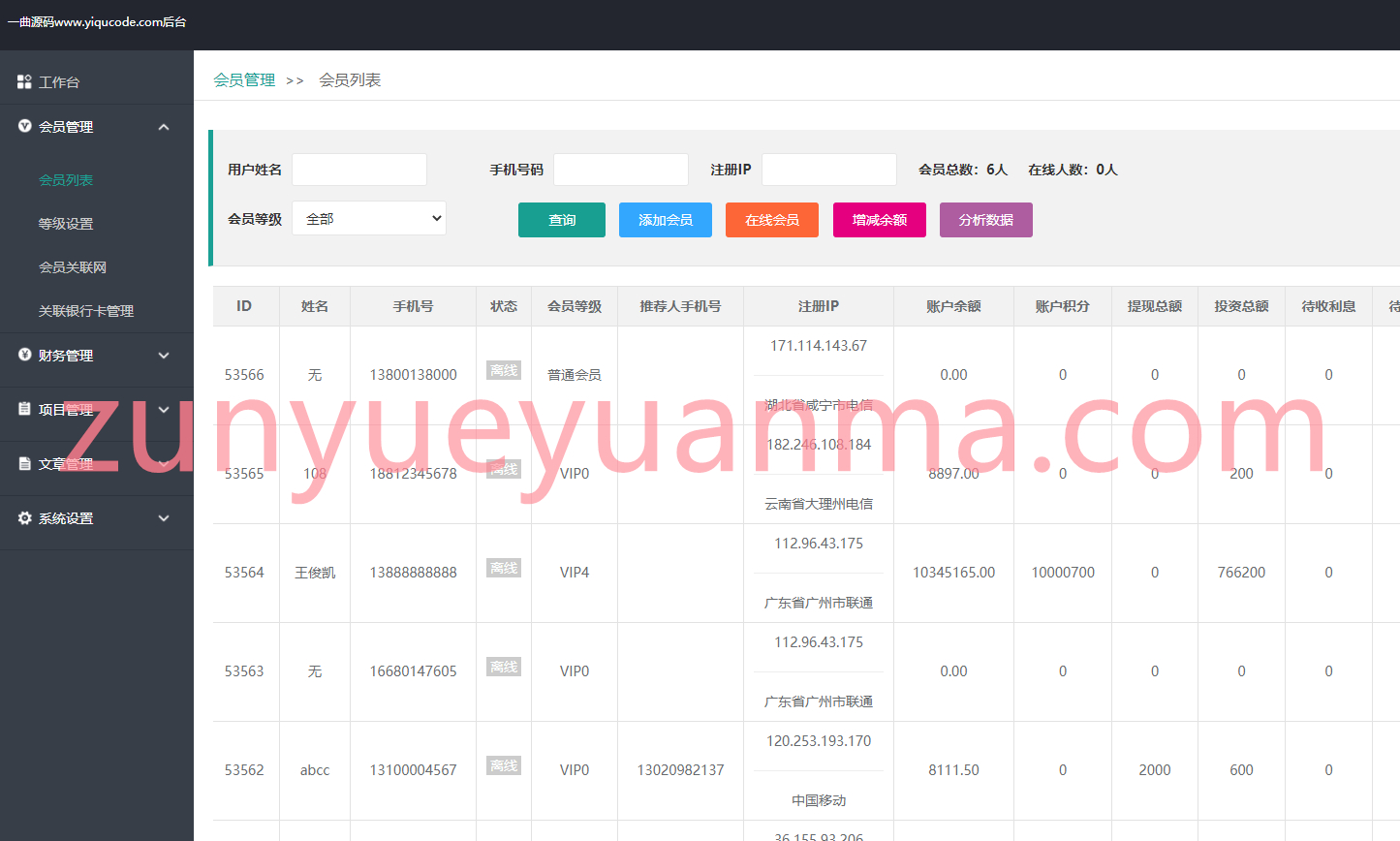Click the 离线 status badge for ID 53566

504,370
